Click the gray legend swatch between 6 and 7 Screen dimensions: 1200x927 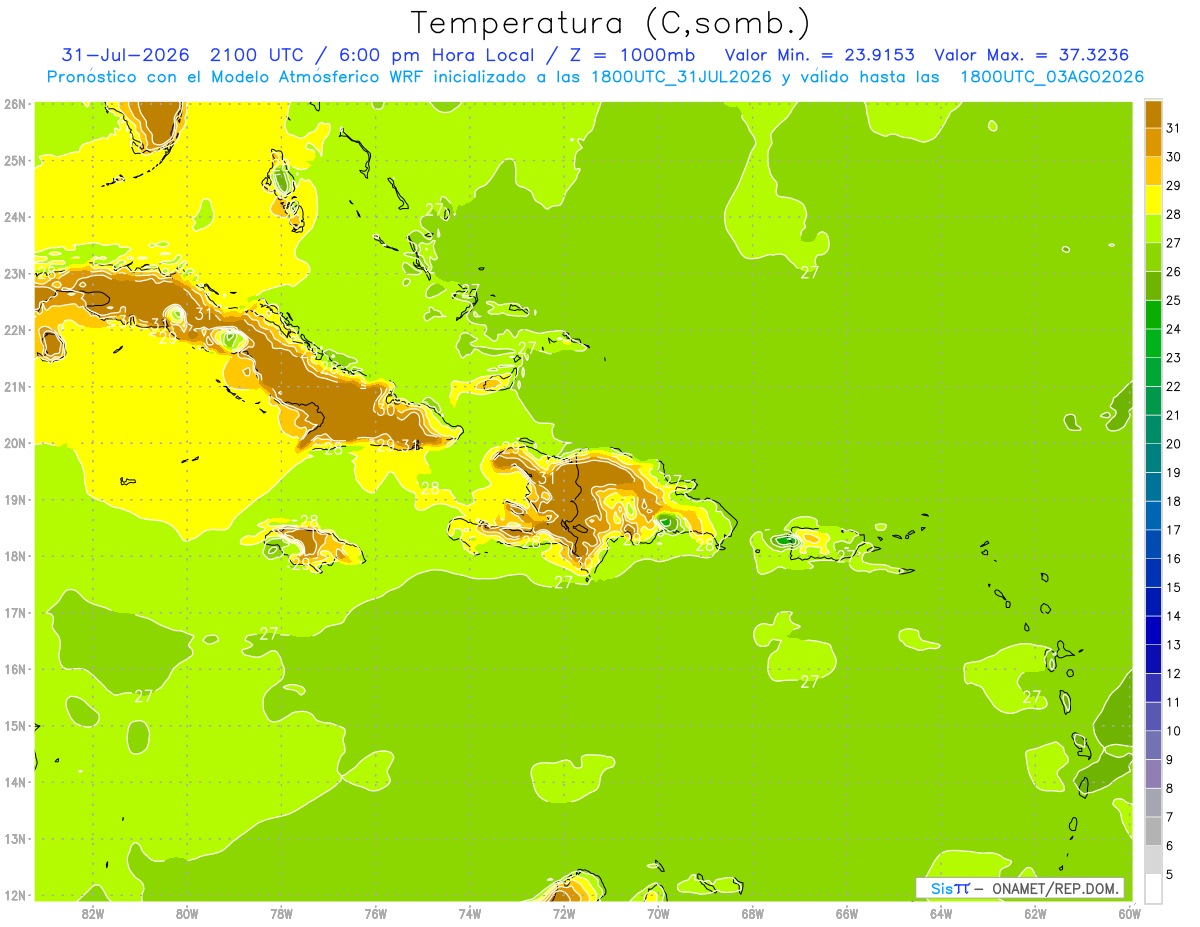point(1153,831)
